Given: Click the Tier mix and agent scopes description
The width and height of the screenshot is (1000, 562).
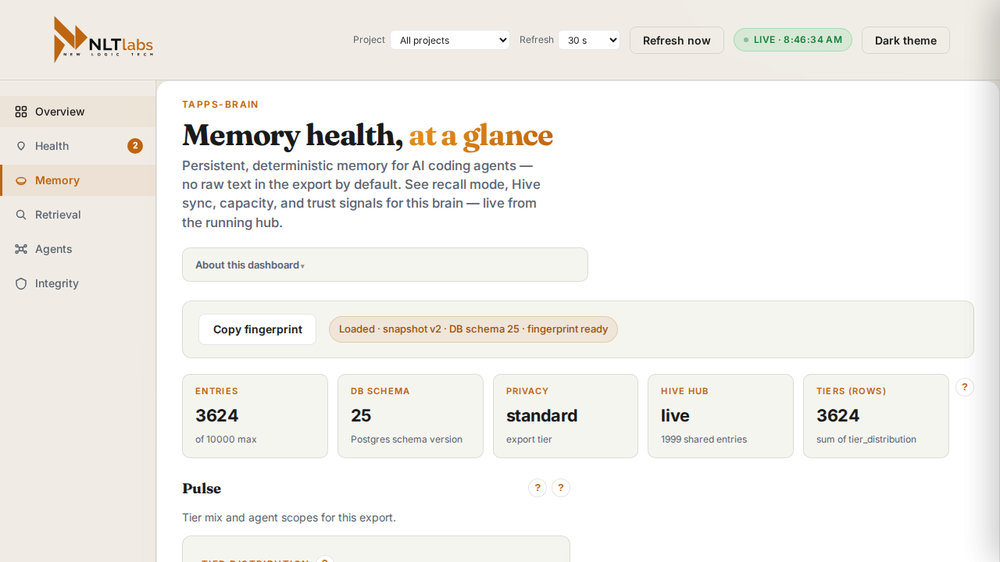Looking at the screenshot, I should click(x=289, y=517).
